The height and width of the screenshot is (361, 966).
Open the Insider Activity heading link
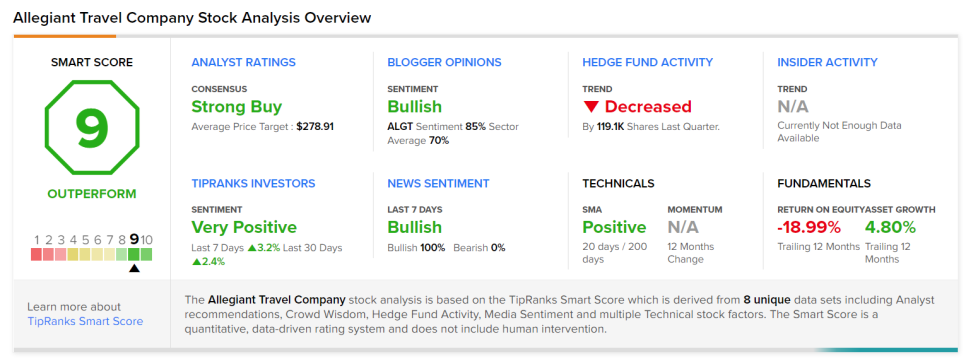[x=827, y=62]
